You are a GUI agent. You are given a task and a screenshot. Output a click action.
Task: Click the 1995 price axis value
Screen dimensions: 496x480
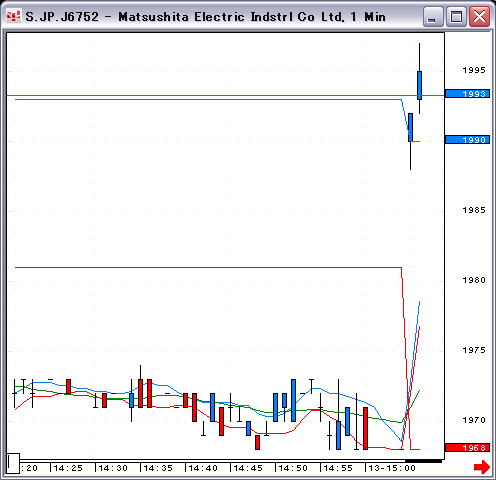coord(474,70)
